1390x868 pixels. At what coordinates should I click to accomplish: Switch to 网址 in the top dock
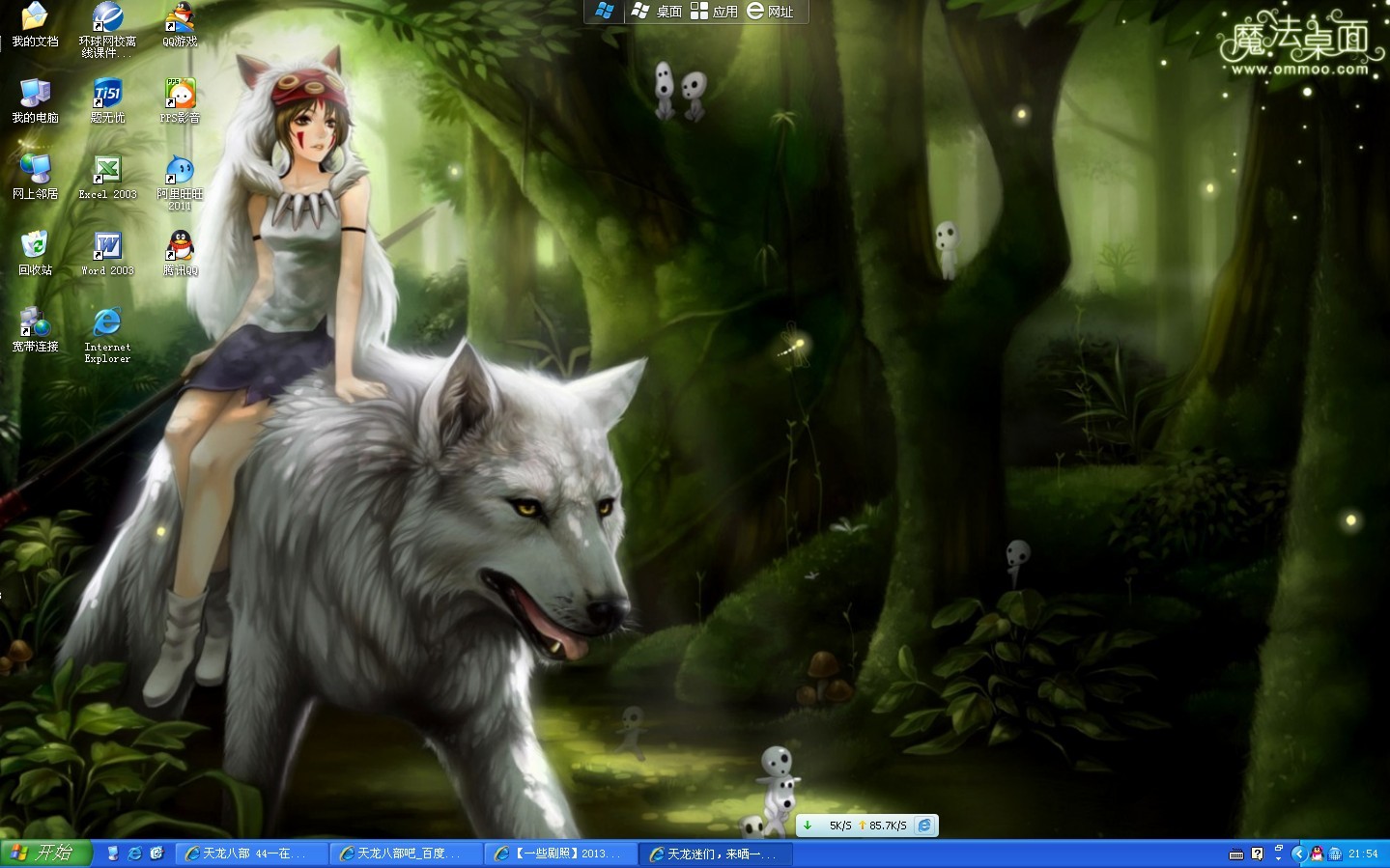point(770,11)
